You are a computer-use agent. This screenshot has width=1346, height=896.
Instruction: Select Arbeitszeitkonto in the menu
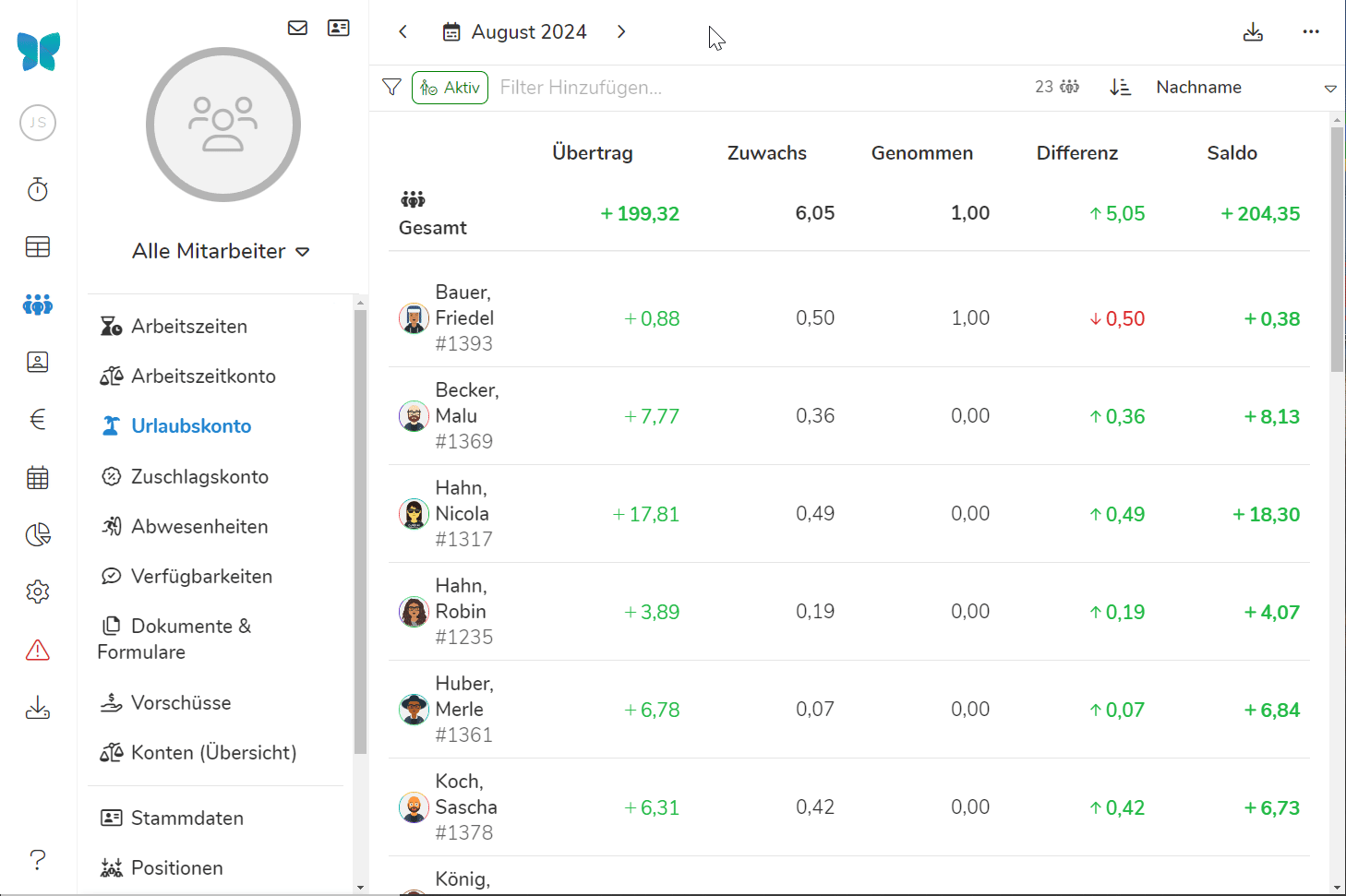(x=203, y=376)
